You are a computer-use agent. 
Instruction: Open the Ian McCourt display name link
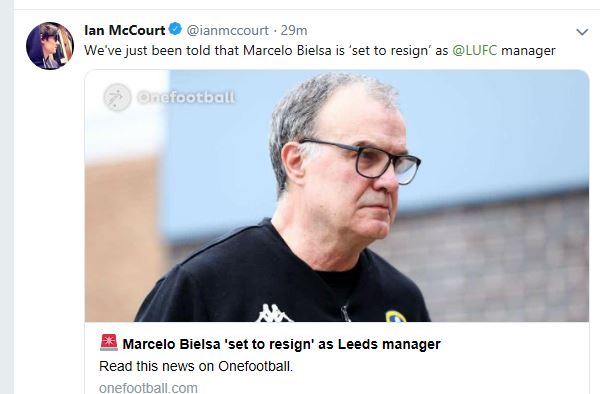click(124, 30)
